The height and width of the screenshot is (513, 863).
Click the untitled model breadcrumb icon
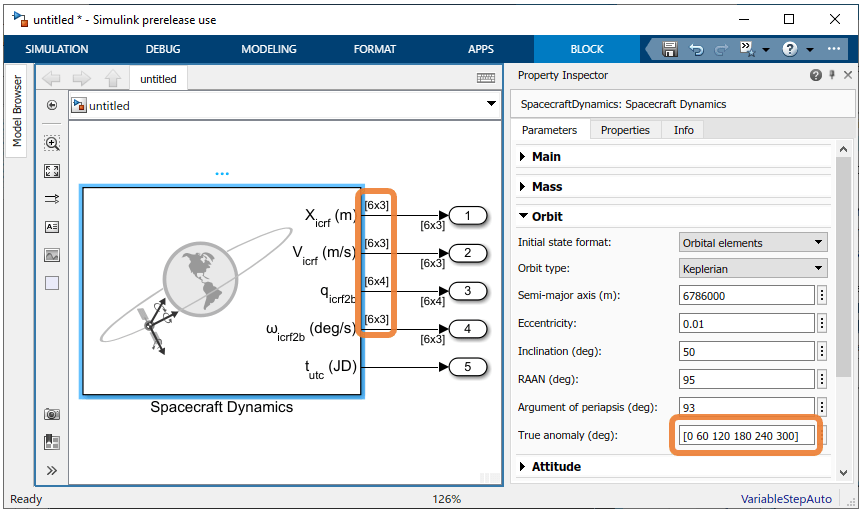tap(79, 105)
